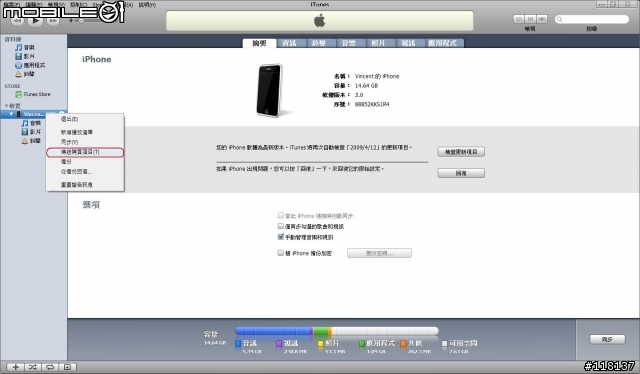Open the Ringtones library (鈴聲) under 資料庫

click(x=25, y=74)
